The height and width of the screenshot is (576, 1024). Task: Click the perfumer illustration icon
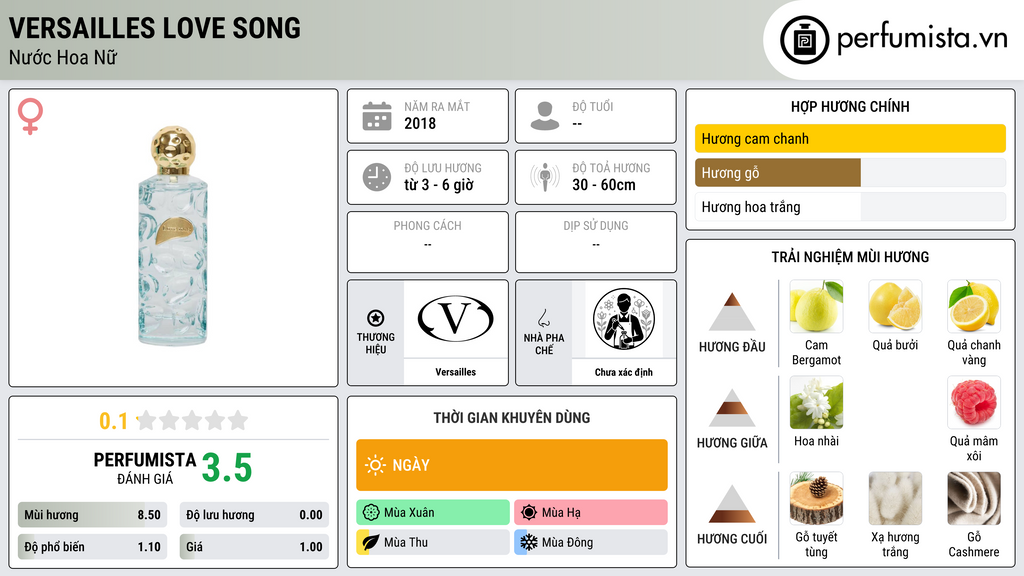[x=624, y=319]
